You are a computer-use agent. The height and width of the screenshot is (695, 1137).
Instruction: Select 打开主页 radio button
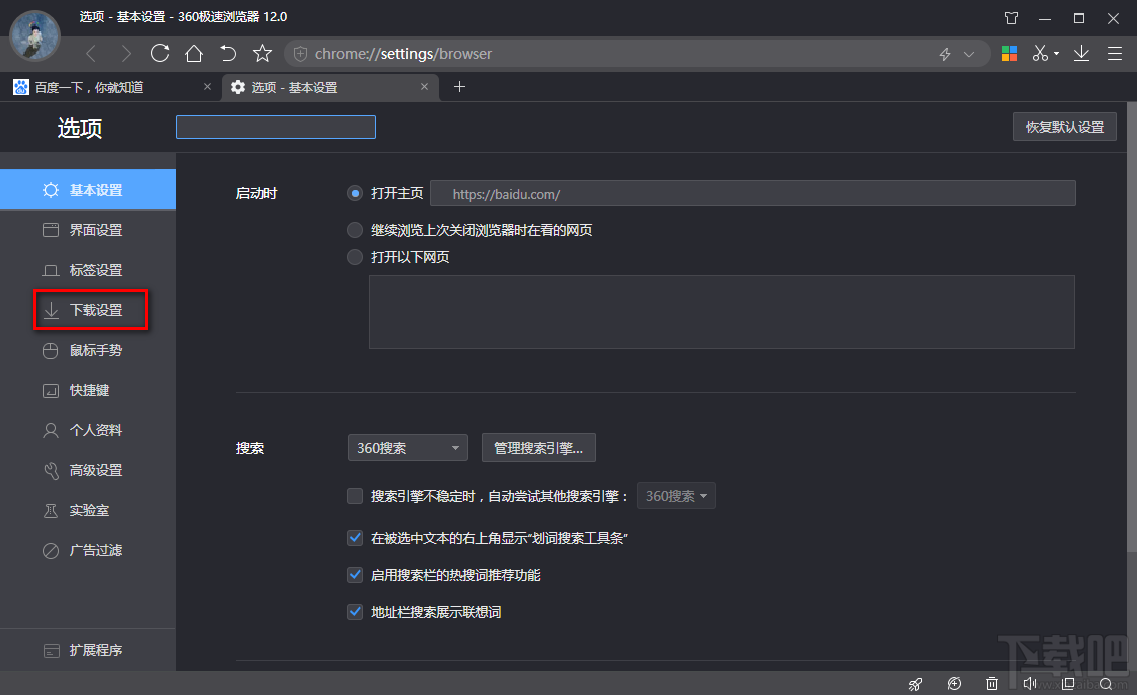tap(355, 194)
